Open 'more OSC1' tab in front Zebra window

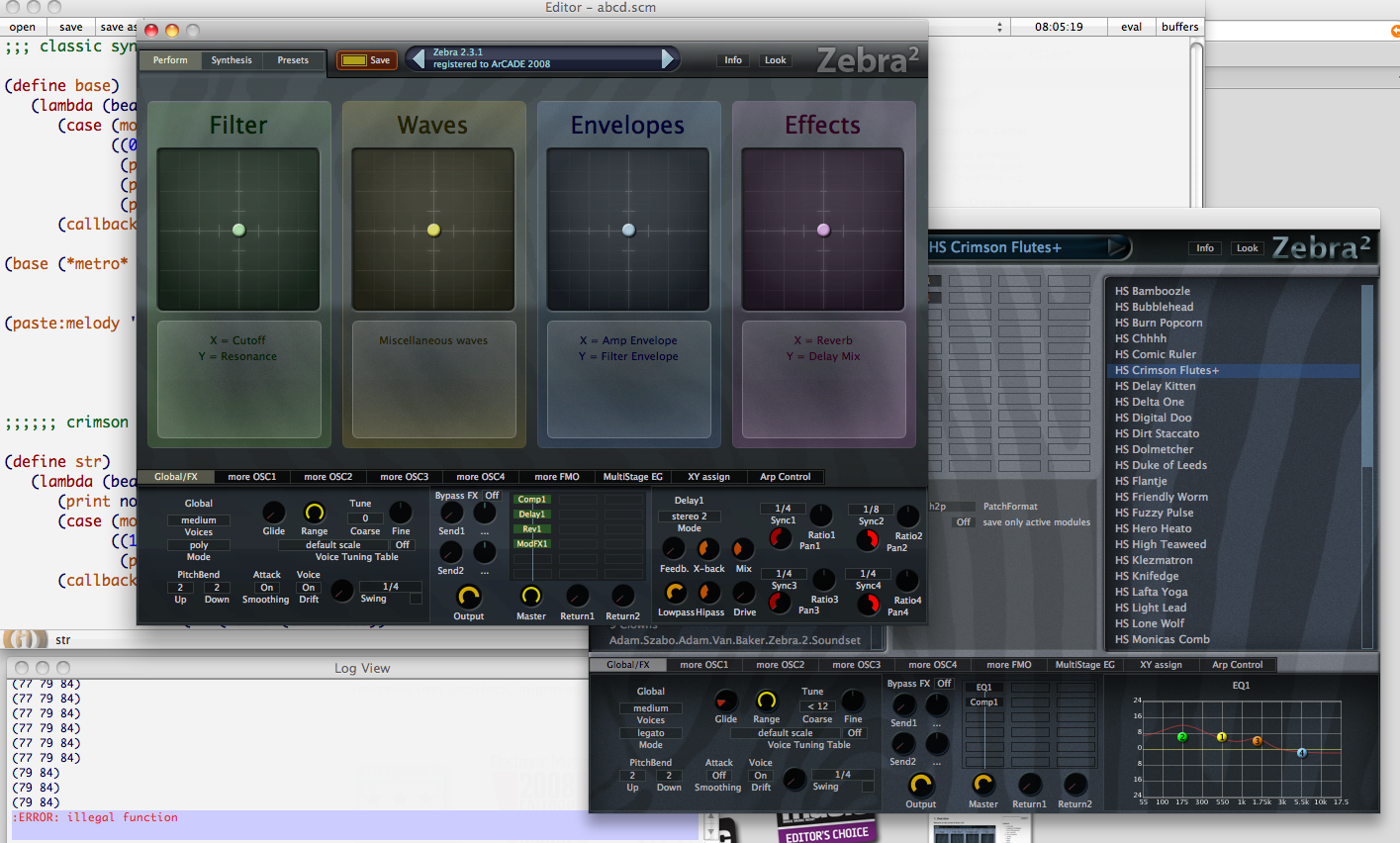pyautogui.click(x=252, y=477)
